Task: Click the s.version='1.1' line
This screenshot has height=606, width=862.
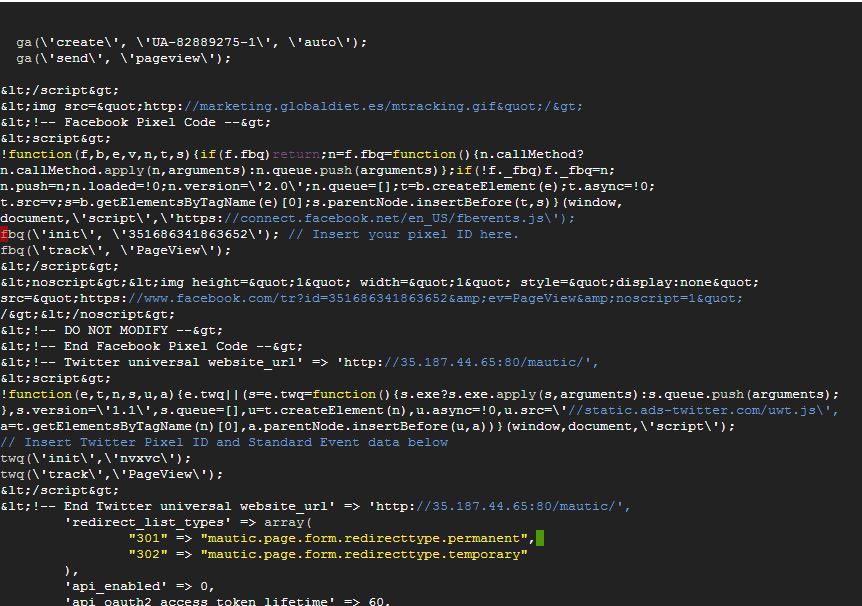Action: click(419, 410)
